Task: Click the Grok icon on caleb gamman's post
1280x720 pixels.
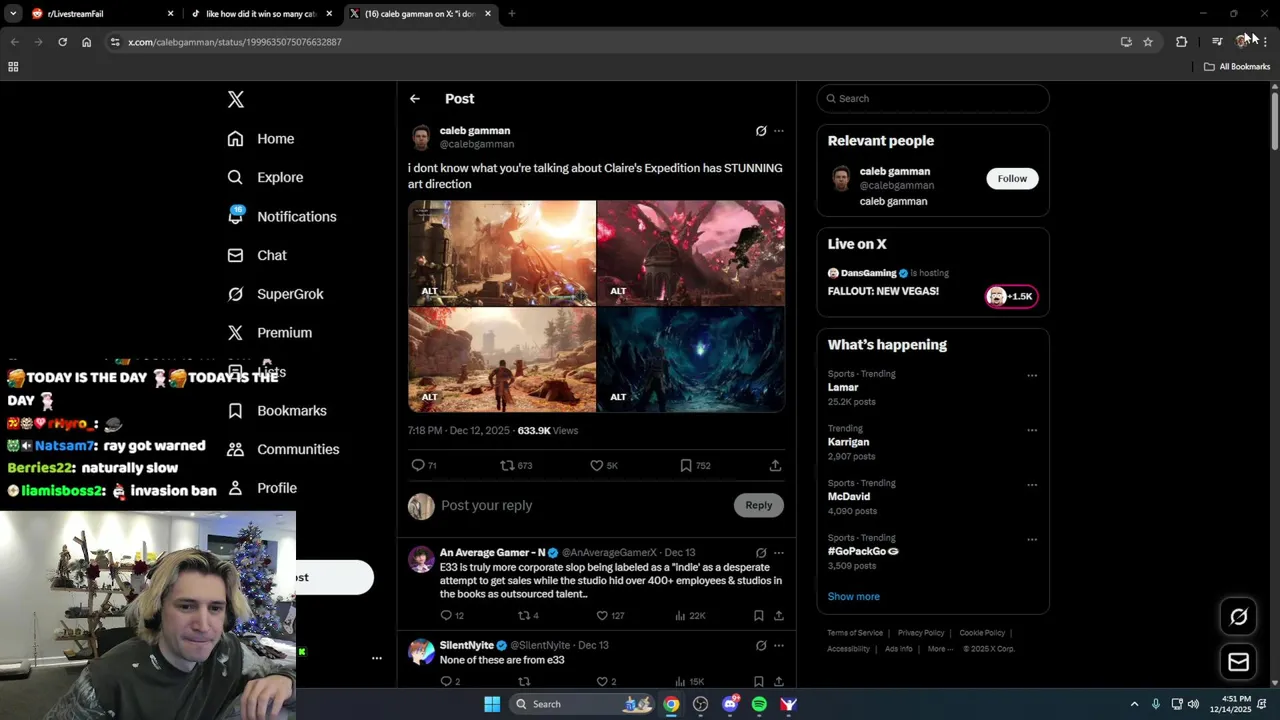Action: (761, 131)
